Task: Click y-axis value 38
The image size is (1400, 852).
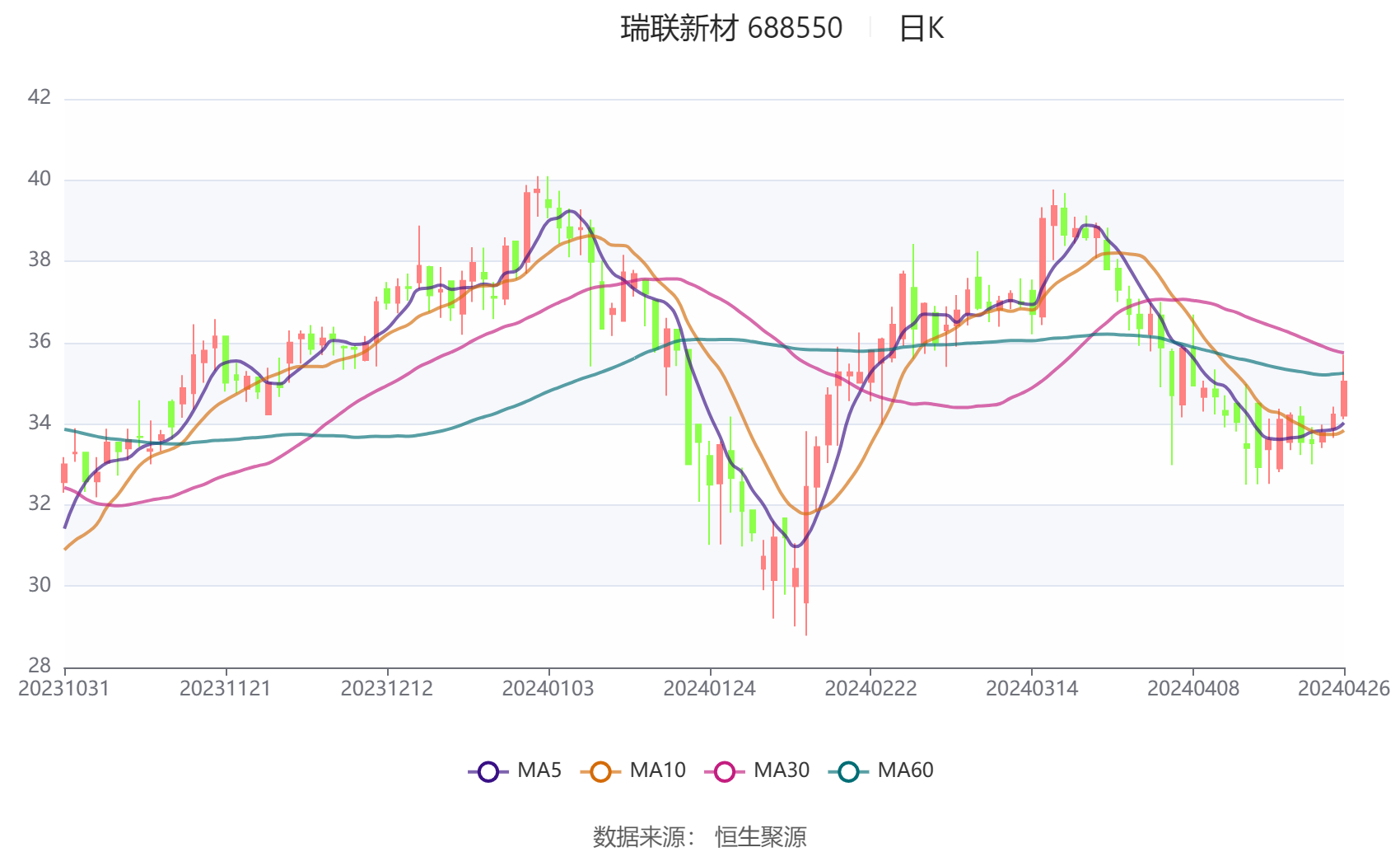Action: click(40, 260)
